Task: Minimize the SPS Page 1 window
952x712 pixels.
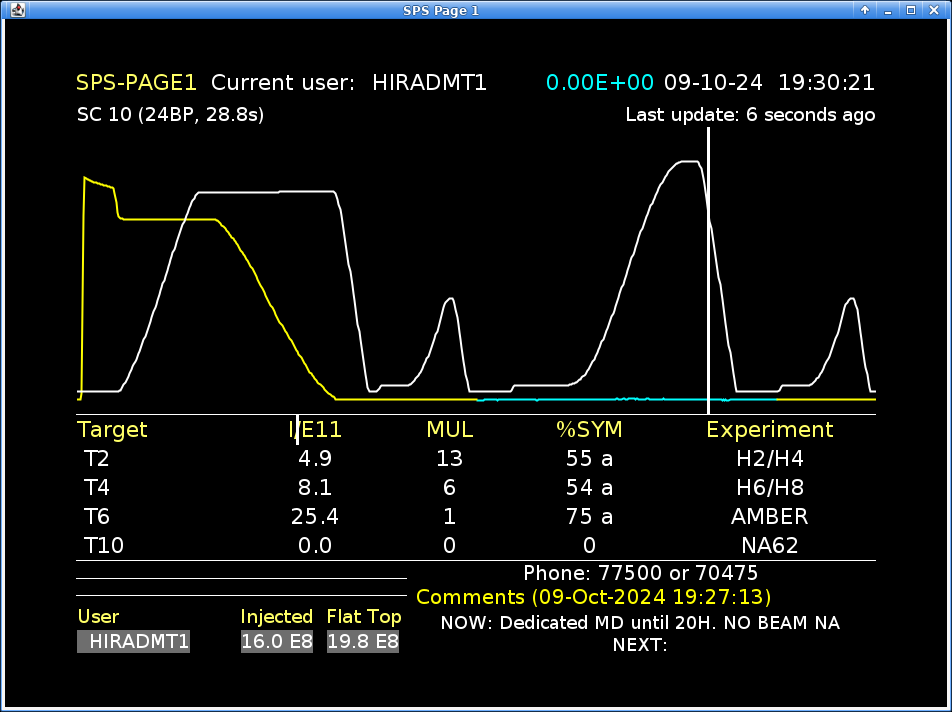Action: [x=888, y=10]
